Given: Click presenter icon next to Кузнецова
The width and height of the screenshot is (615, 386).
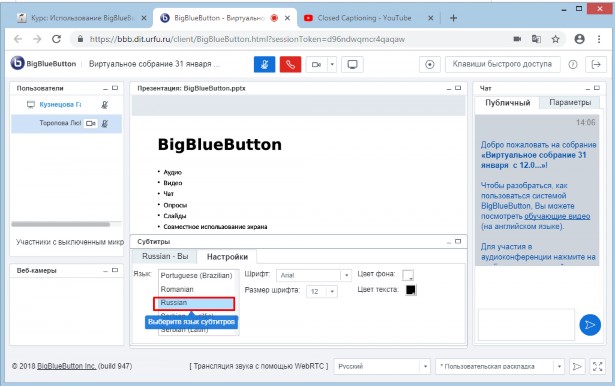Looking at the screenshot, I should click(31, 105).
